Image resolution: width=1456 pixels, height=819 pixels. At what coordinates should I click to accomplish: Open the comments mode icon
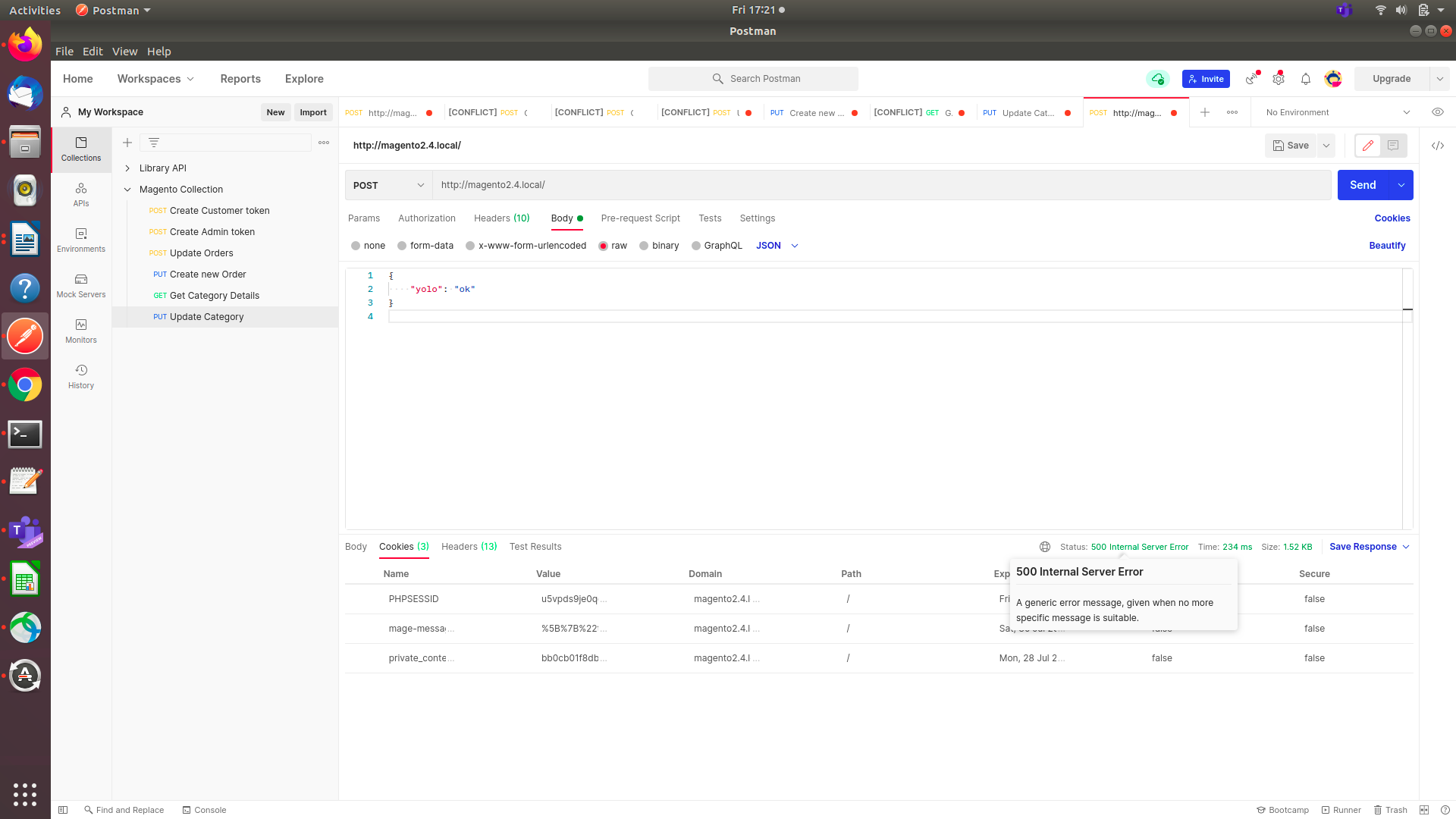pos(1393,146)
